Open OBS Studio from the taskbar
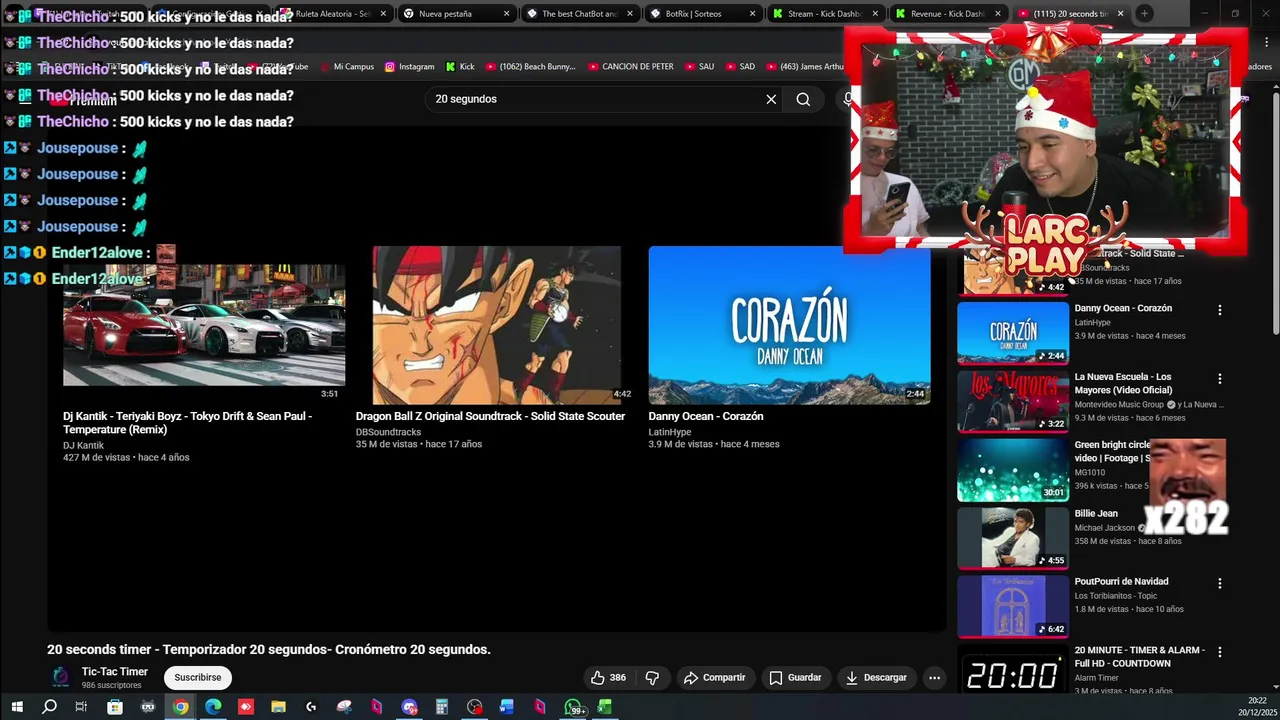 [x=474, y=707]
